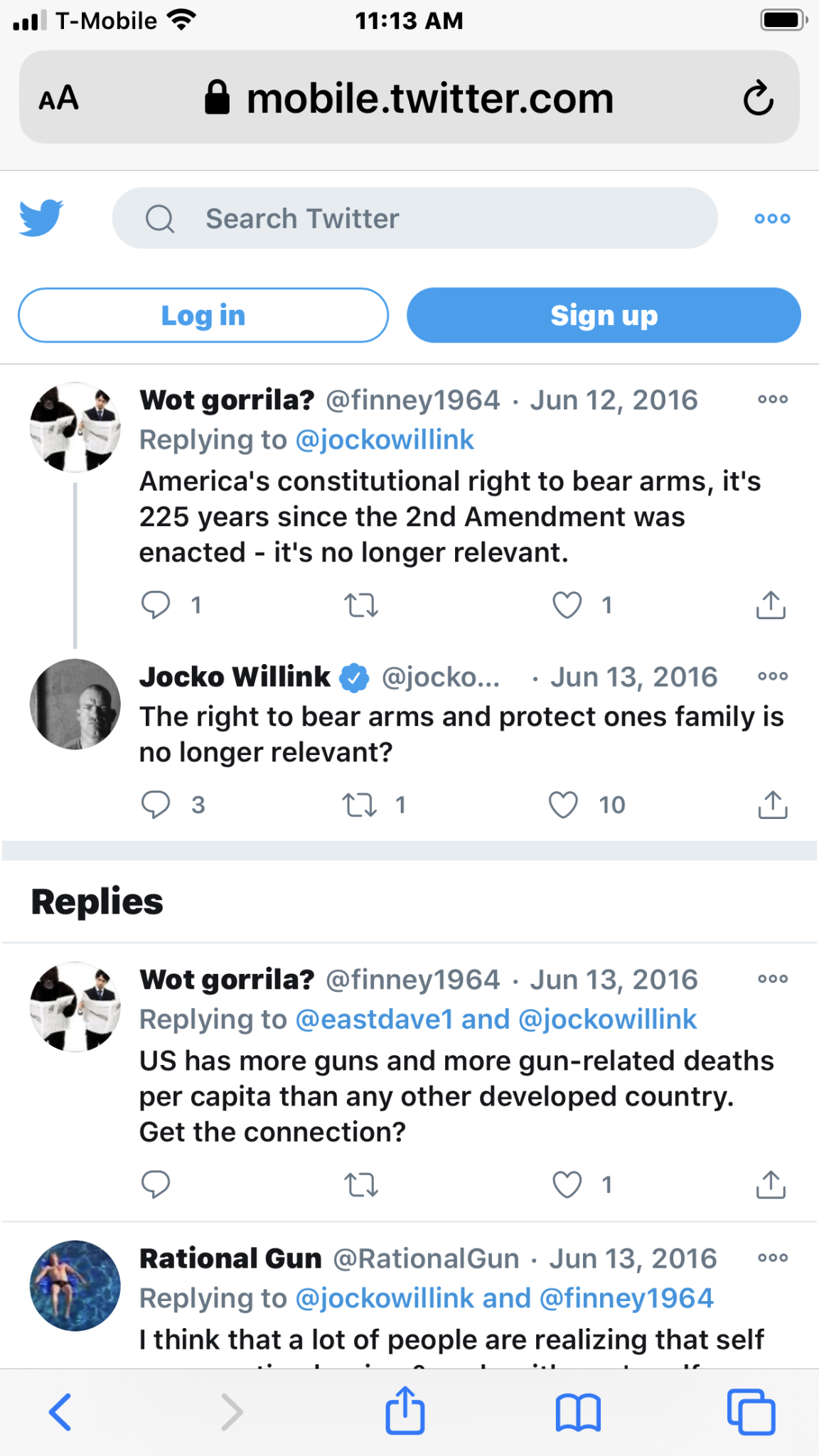Reply to Jocko Willink's tweet

tap(156, 805)
